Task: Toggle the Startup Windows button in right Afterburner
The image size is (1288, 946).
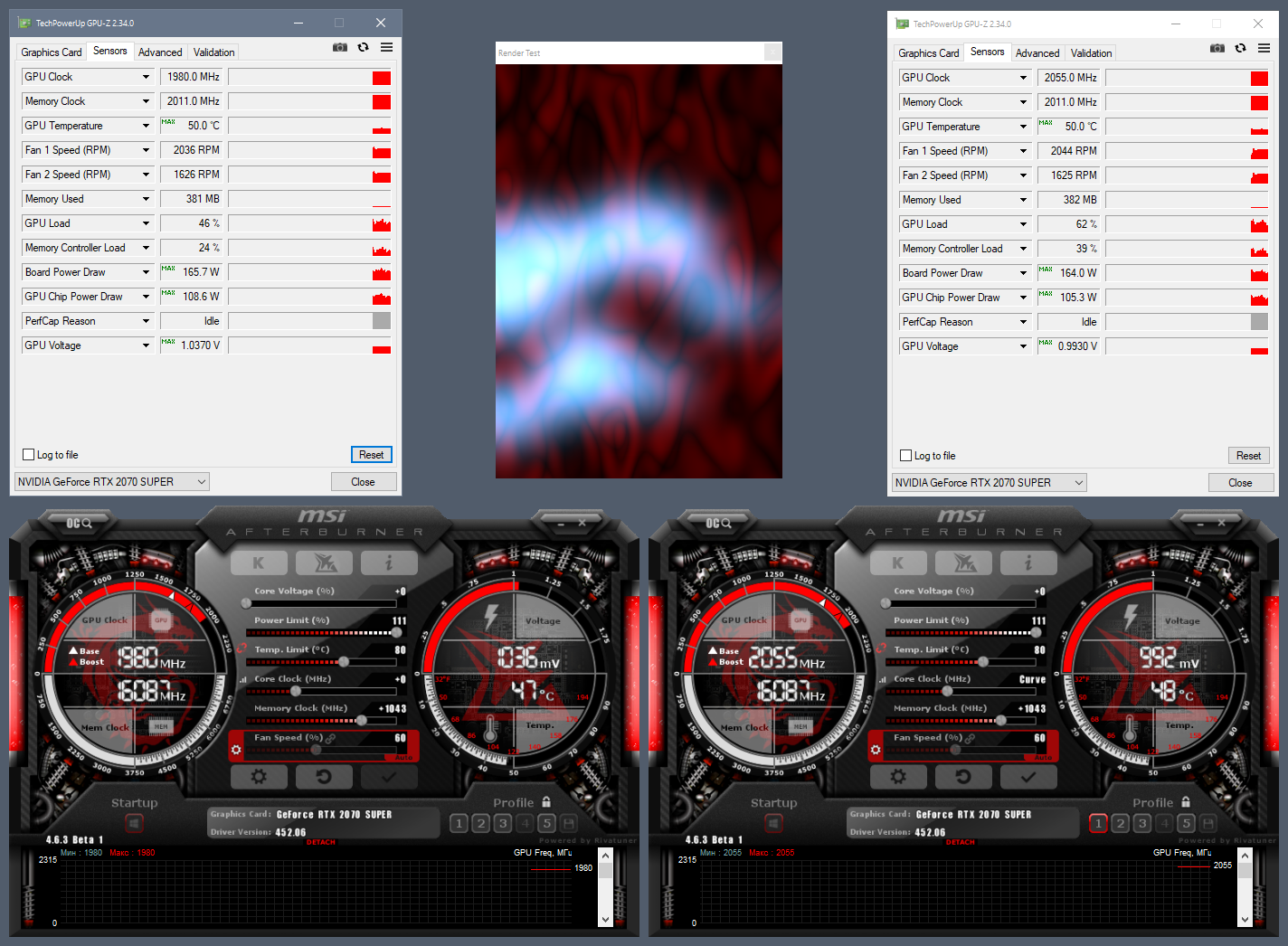Action: [x=773, y=823]
